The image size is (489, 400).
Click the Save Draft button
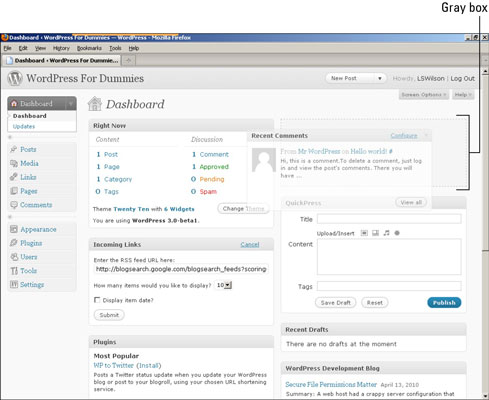336,303
